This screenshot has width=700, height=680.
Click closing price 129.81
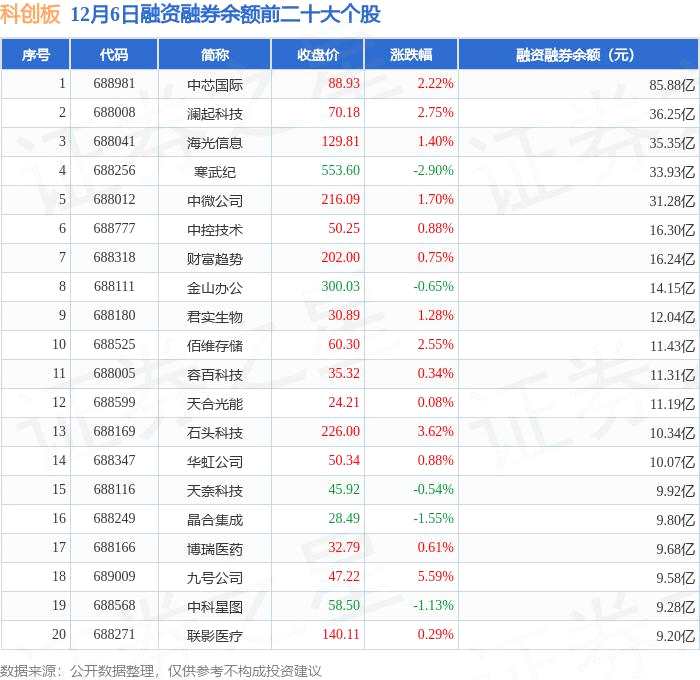click(x=340, y=142)
